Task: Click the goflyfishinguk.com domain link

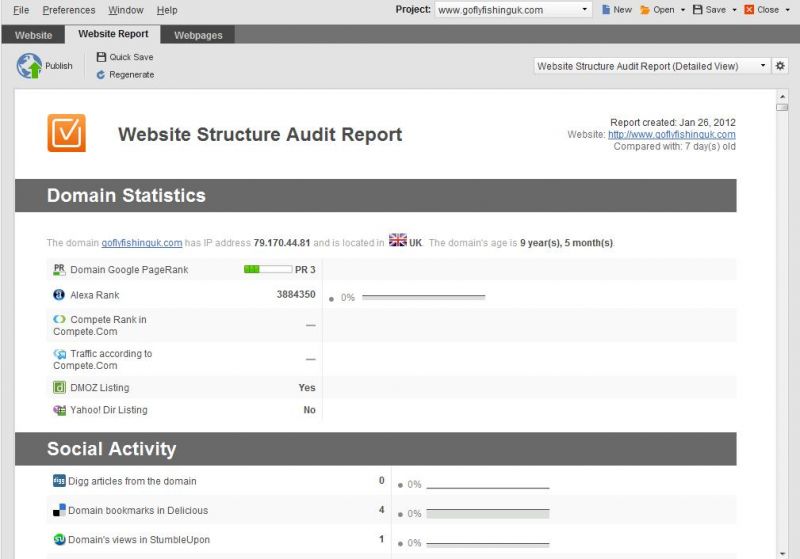Action: (x=141, y=242)
